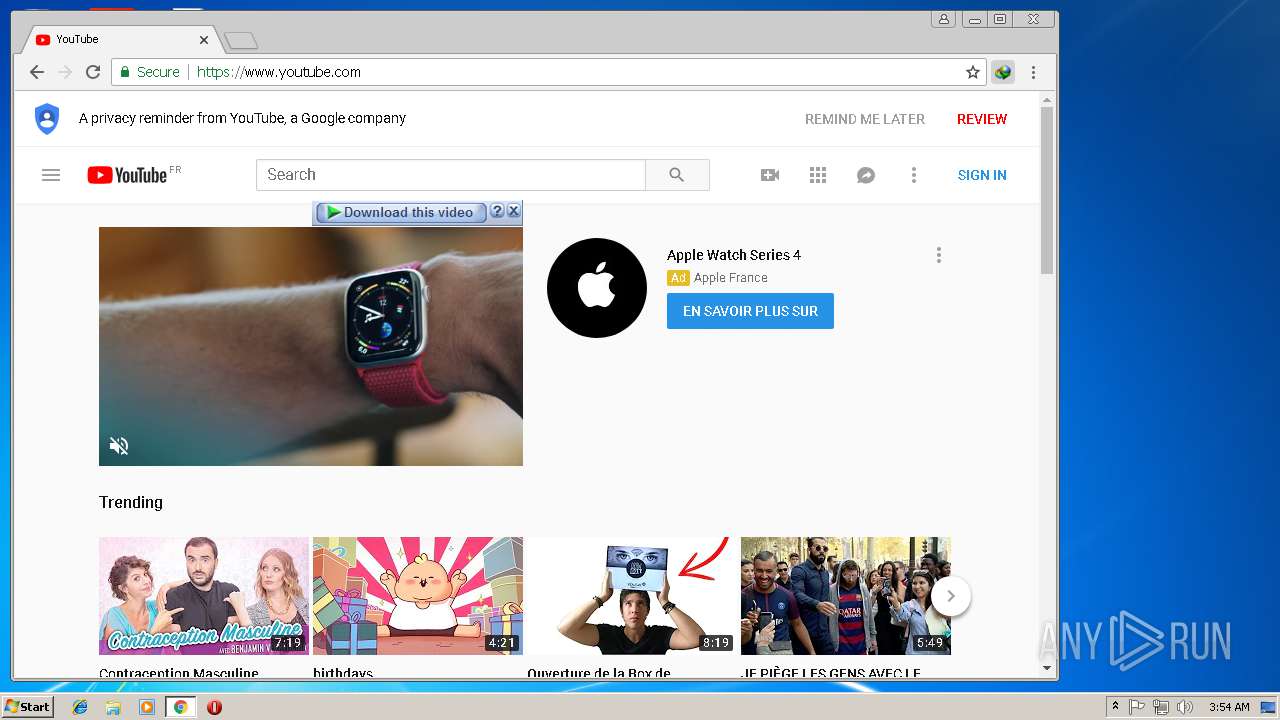Open help on the download bar
The height and width of the screenshot is (720, 1280).
coord(497,211)
